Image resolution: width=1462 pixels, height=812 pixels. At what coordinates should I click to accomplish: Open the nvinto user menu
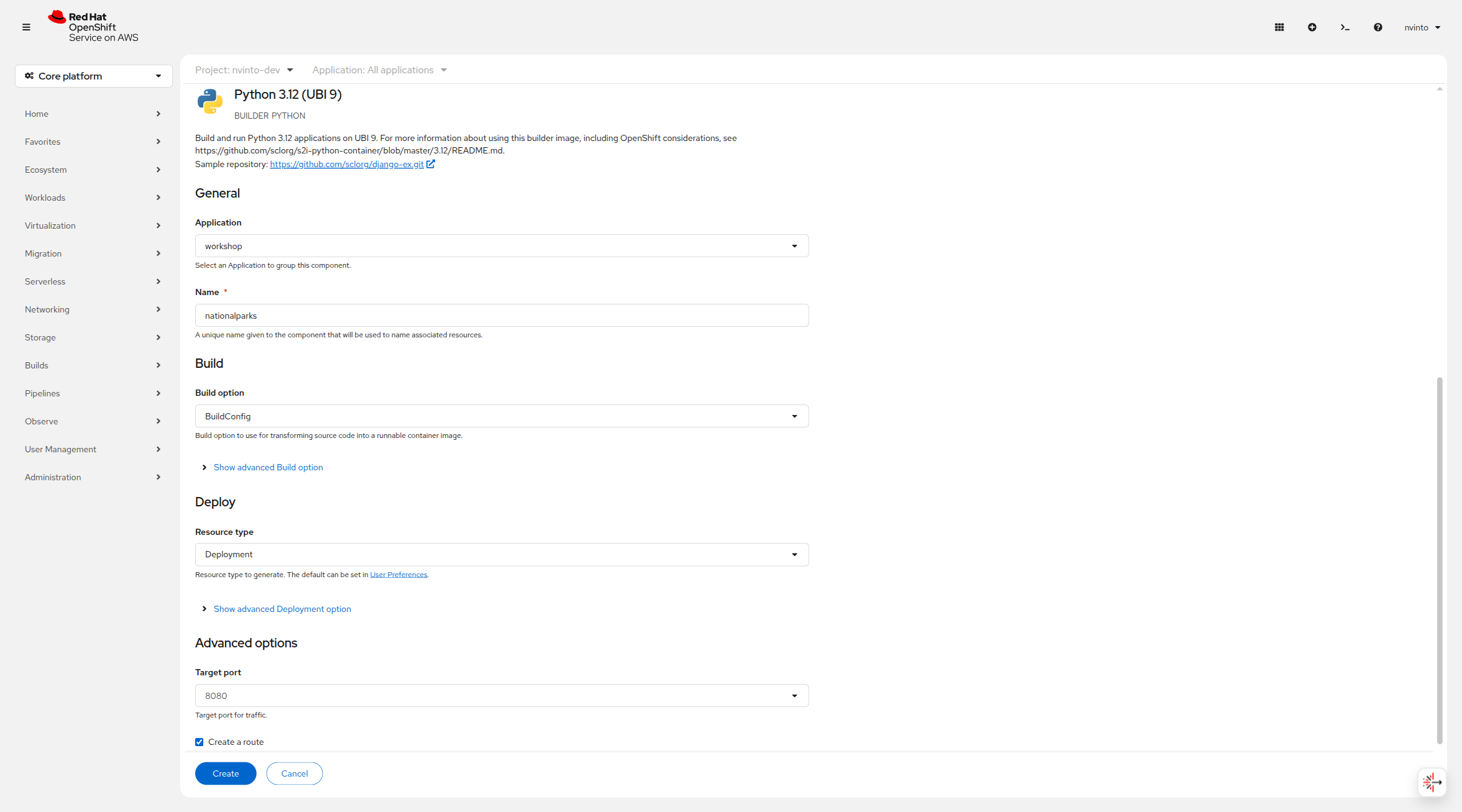pos(1422,27)
